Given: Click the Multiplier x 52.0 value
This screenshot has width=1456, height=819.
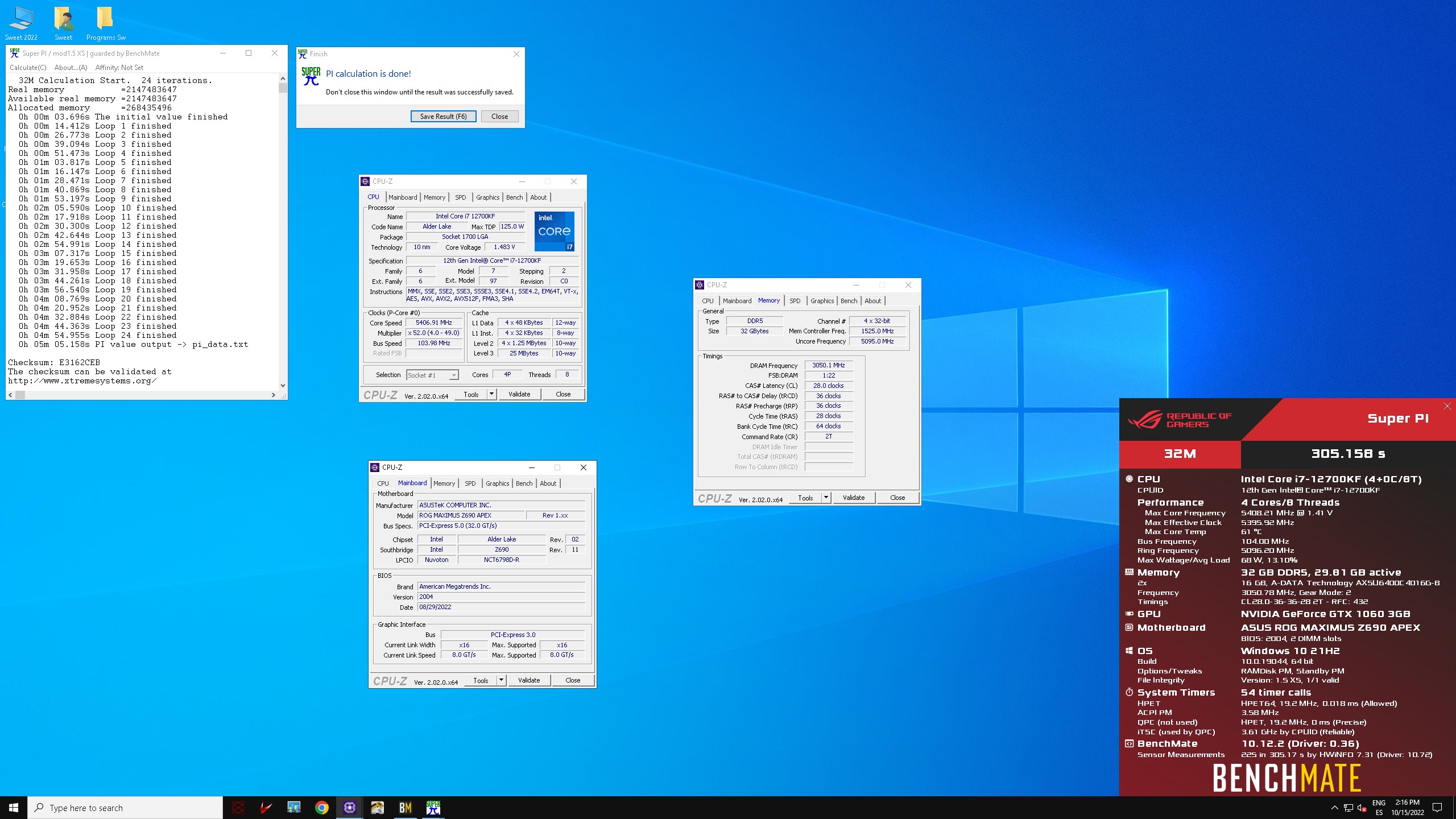Looking at the screenshot, I should coord(434,333).
